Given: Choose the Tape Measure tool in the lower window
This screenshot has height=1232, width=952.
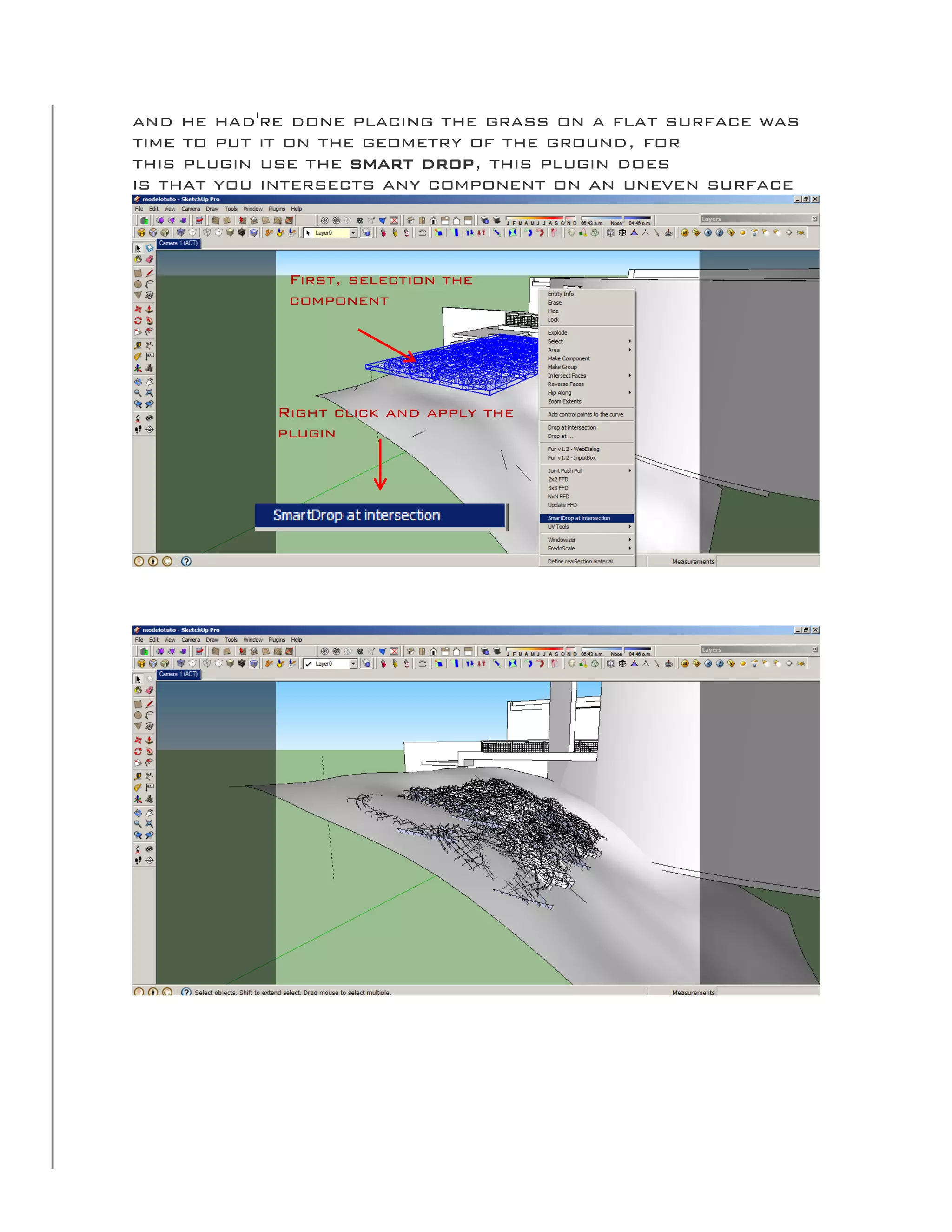Looking at the screenshot, I should [x=138, y=776].
